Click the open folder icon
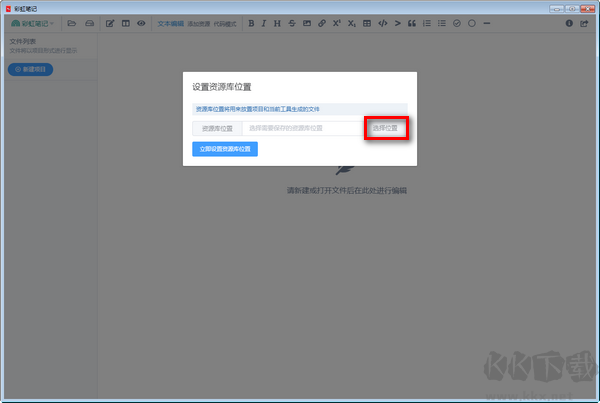 72,23
